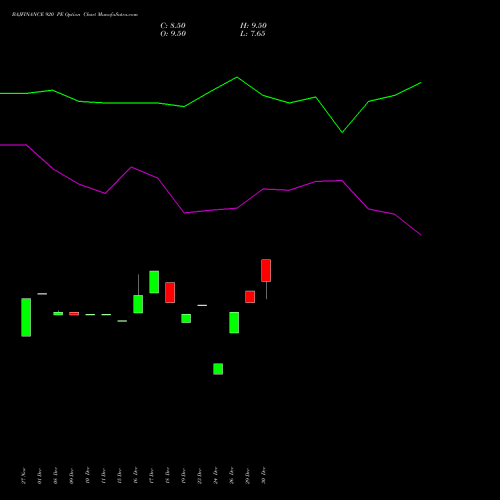Screen dimensions: 500x500
Task: Click the magenta line's lowest end point
Action: point(421,235)
